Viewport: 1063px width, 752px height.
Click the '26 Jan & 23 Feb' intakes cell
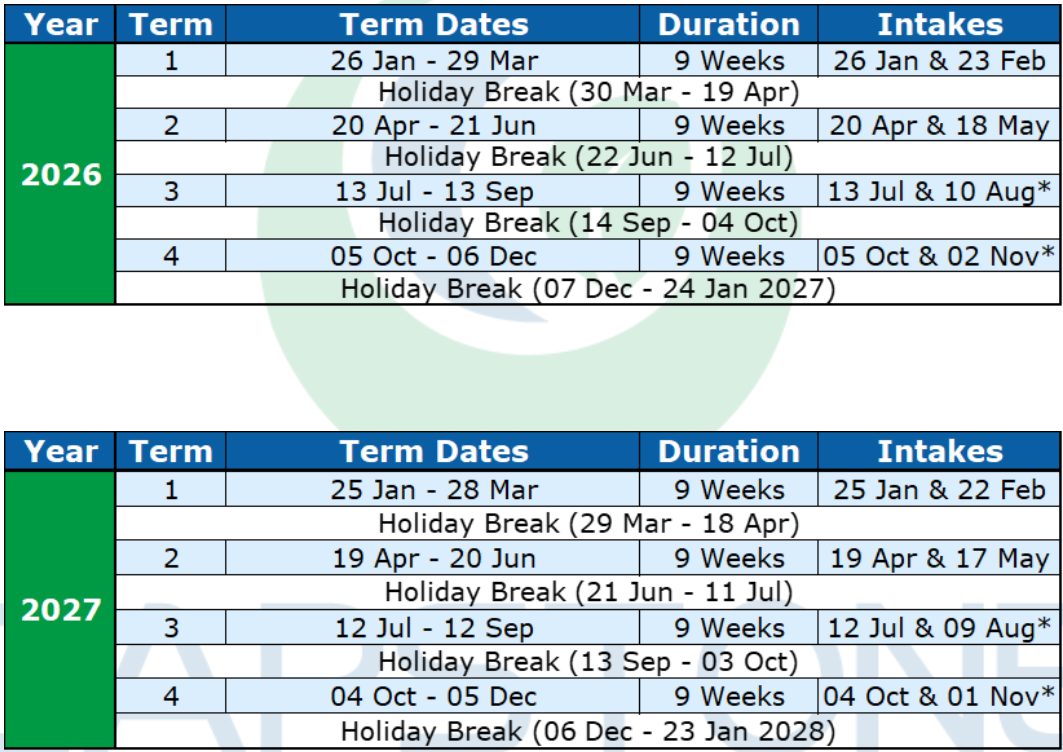(x=939, y=61)
